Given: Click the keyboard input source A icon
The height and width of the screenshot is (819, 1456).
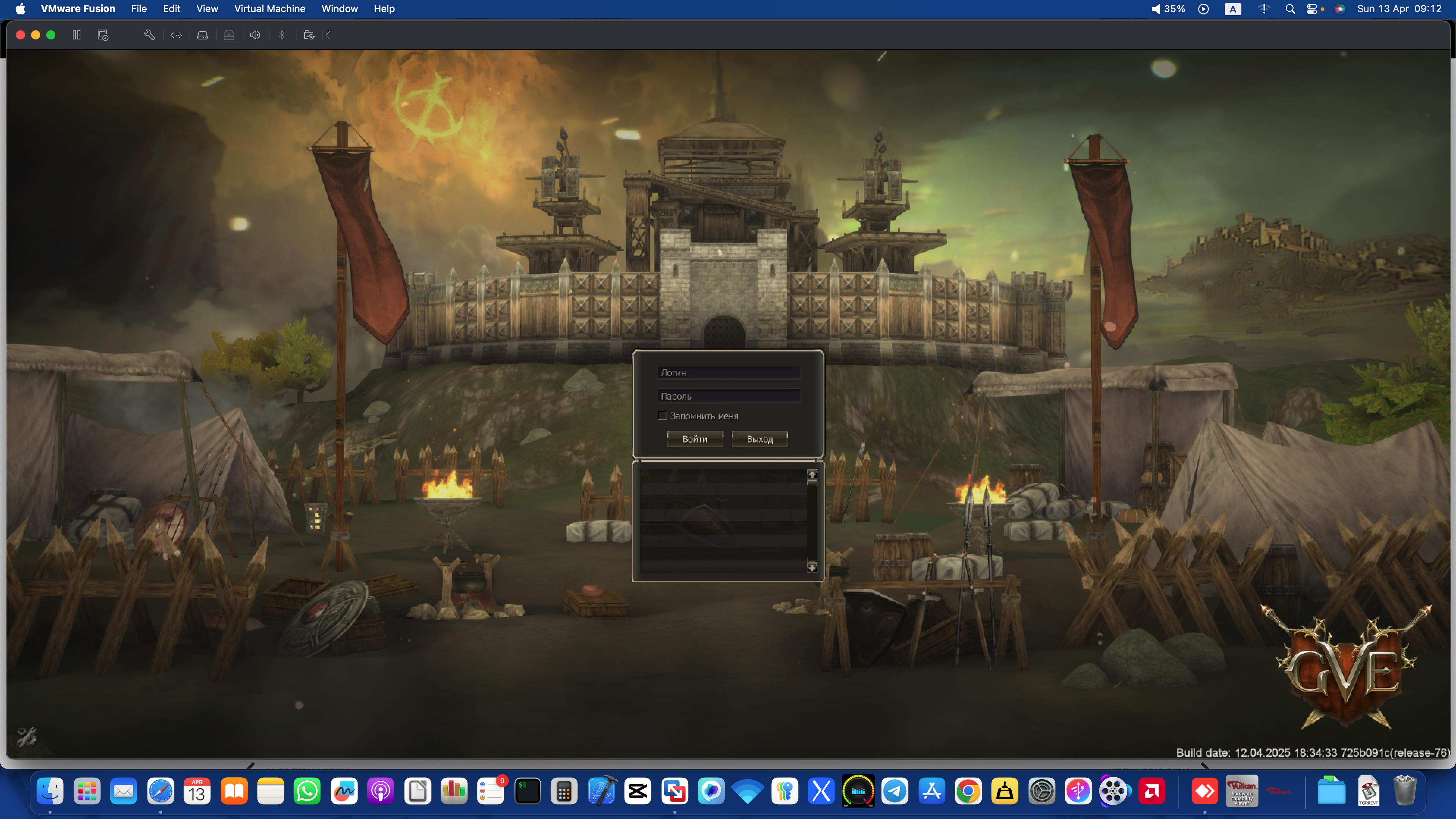Looking at the screenshot, I should click(x=1233, y=8).
